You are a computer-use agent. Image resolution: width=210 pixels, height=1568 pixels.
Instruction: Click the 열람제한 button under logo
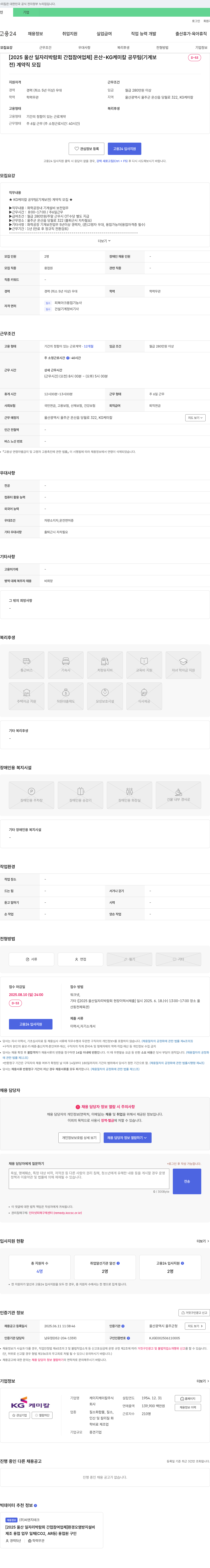pyautogui.click(x=42, y=1415)
